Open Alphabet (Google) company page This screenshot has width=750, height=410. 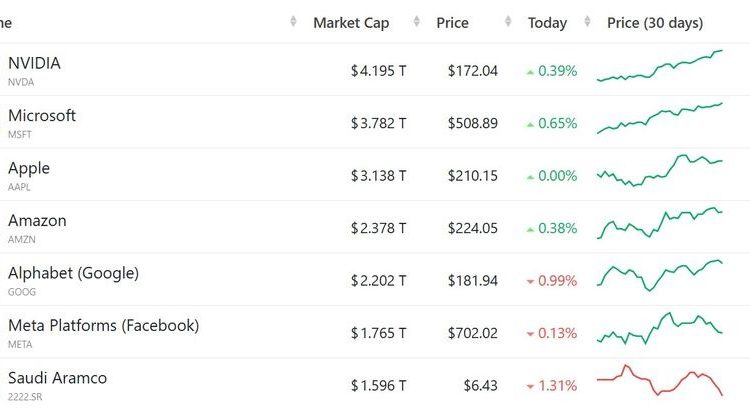73,273
